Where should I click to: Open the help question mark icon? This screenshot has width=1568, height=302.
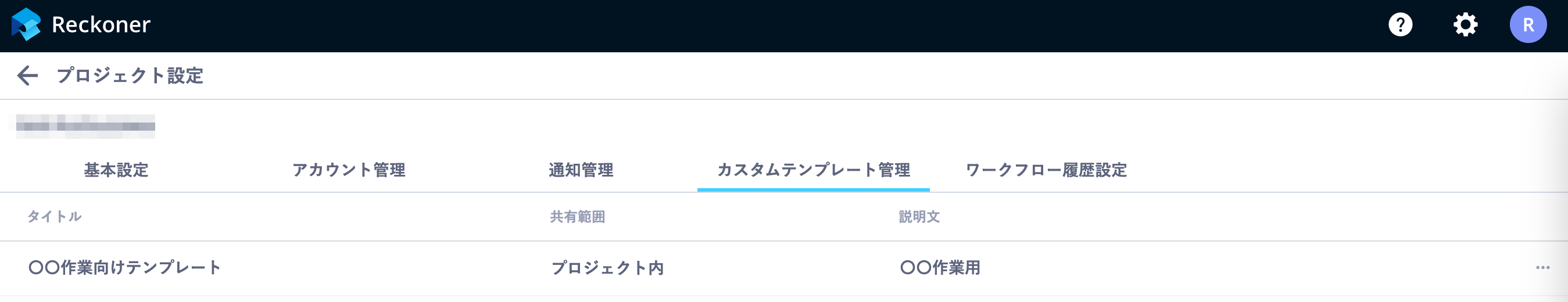pos(1400,25)
